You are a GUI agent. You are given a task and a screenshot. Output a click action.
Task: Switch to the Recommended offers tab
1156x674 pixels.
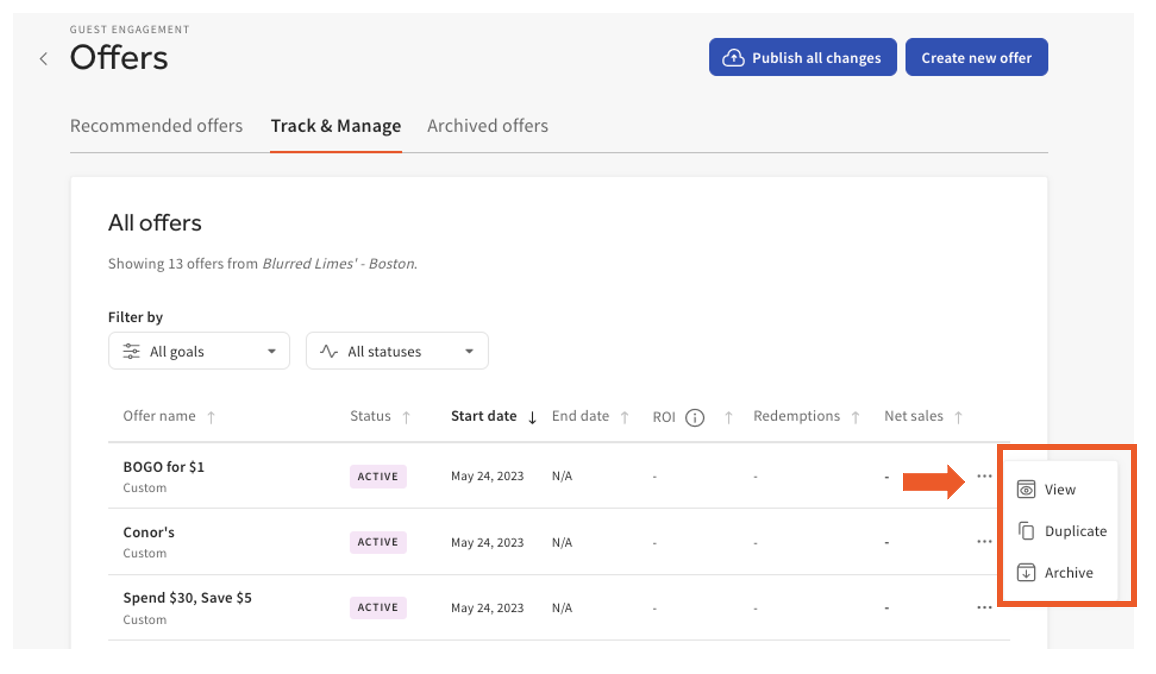point(156,125)
